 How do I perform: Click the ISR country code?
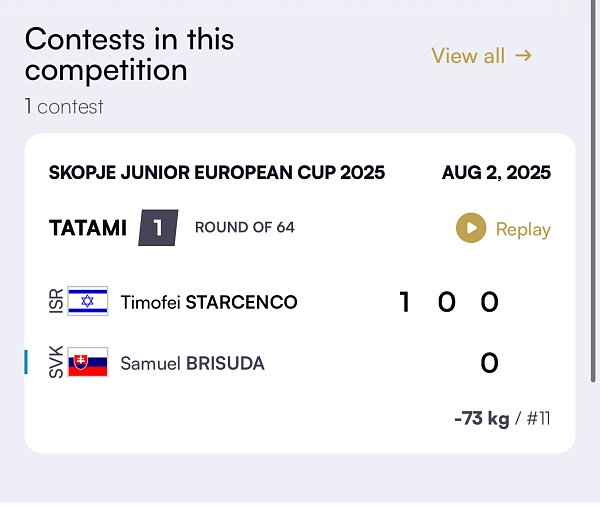pos(57,301)
